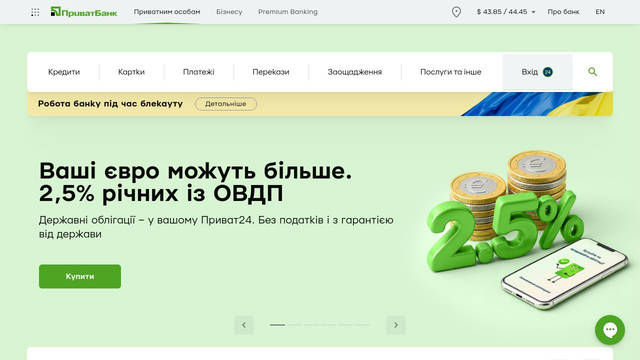Screen dimensions: 640x360
Task: Click the $ 43.85 / 44.45 exchange rate
Action: [x=502, y=12]
